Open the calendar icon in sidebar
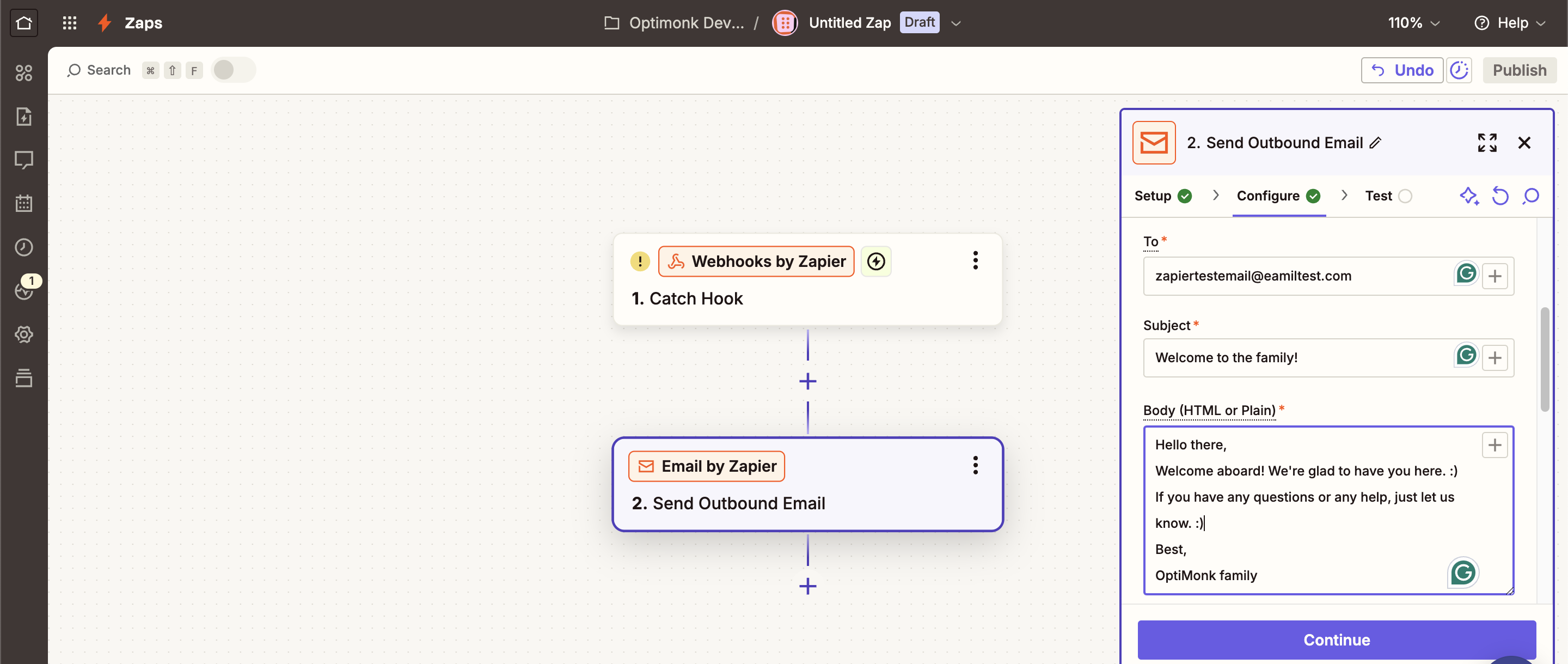The width and height of the screenshot is (1568, 664). (x=24, y=204)
